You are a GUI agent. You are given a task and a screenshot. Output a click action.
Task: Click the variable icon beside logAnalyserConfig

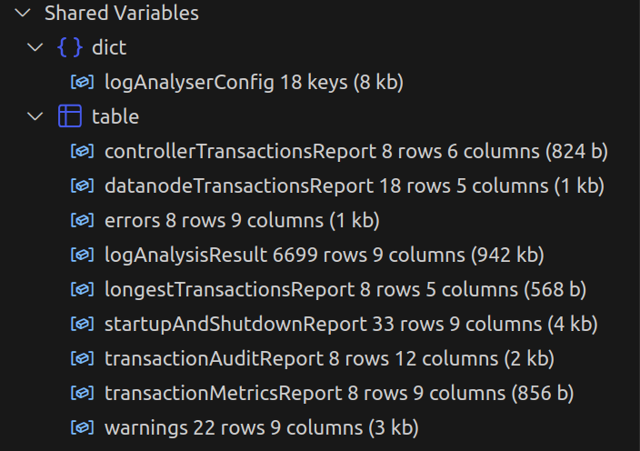click(83, 83)
